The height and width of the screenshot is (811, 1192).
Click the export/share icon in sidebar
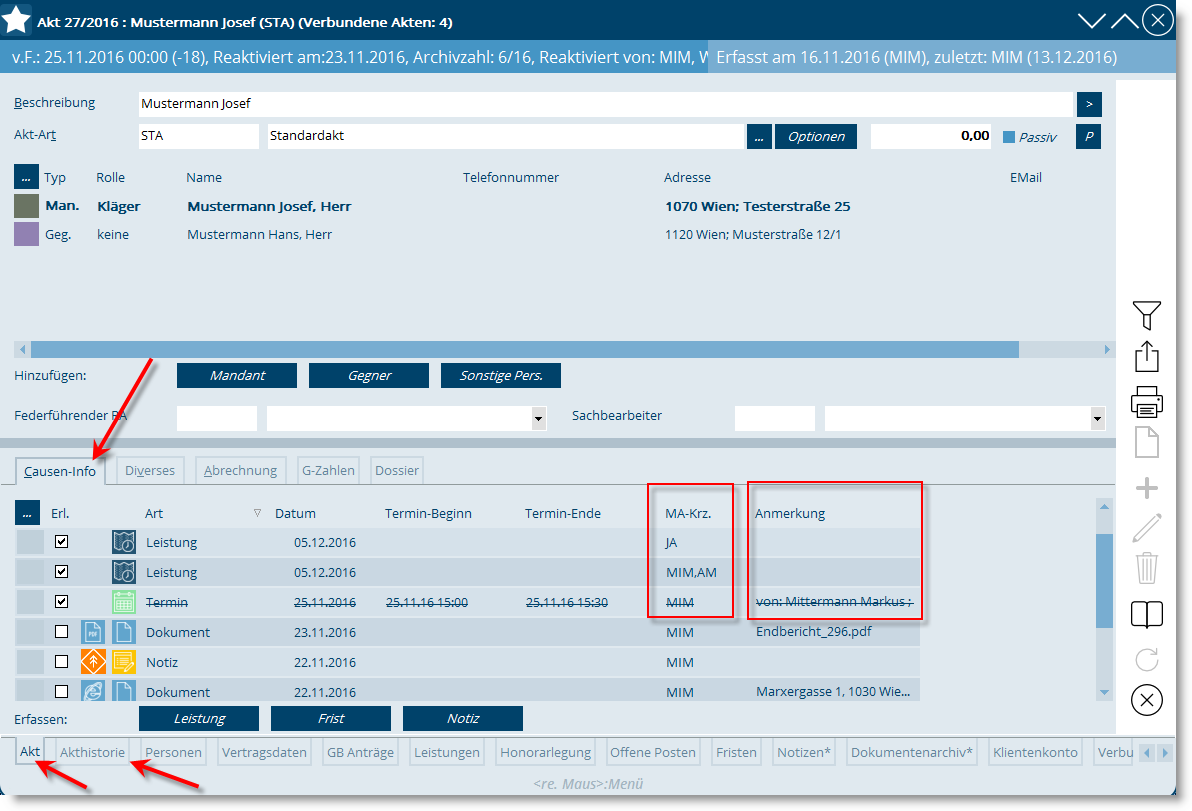tap(1146, 356)
